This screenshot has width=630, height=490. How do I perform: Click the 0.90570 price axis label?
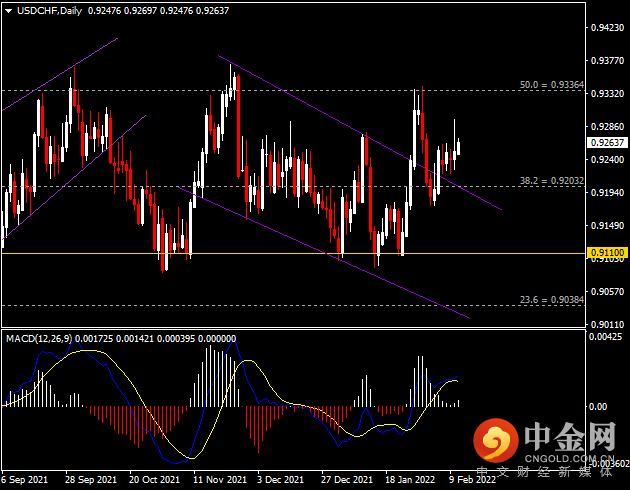pos(608,292)
